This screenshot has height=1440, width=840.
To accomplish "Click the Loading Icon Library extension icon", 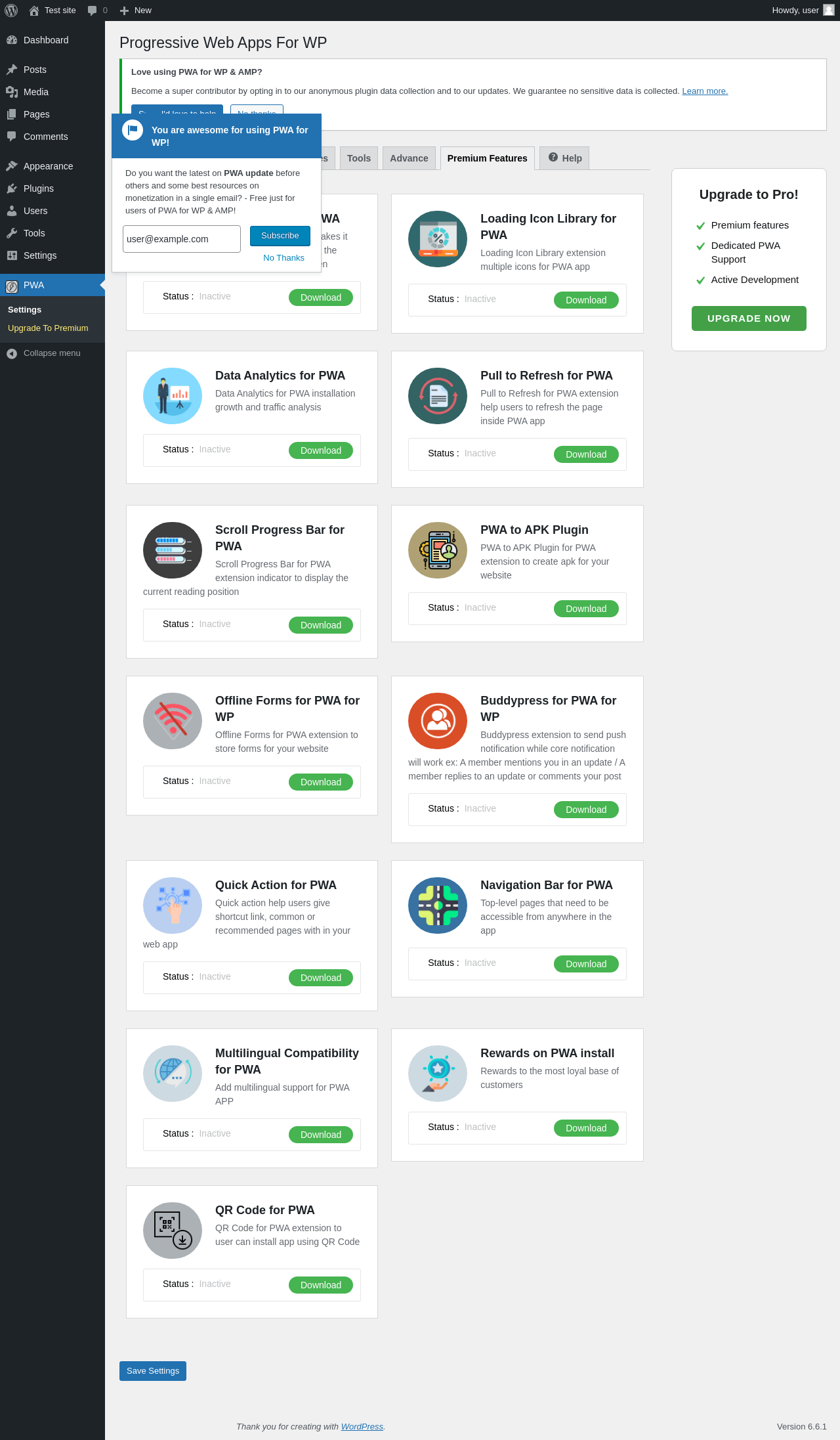I will click(438, 239).
